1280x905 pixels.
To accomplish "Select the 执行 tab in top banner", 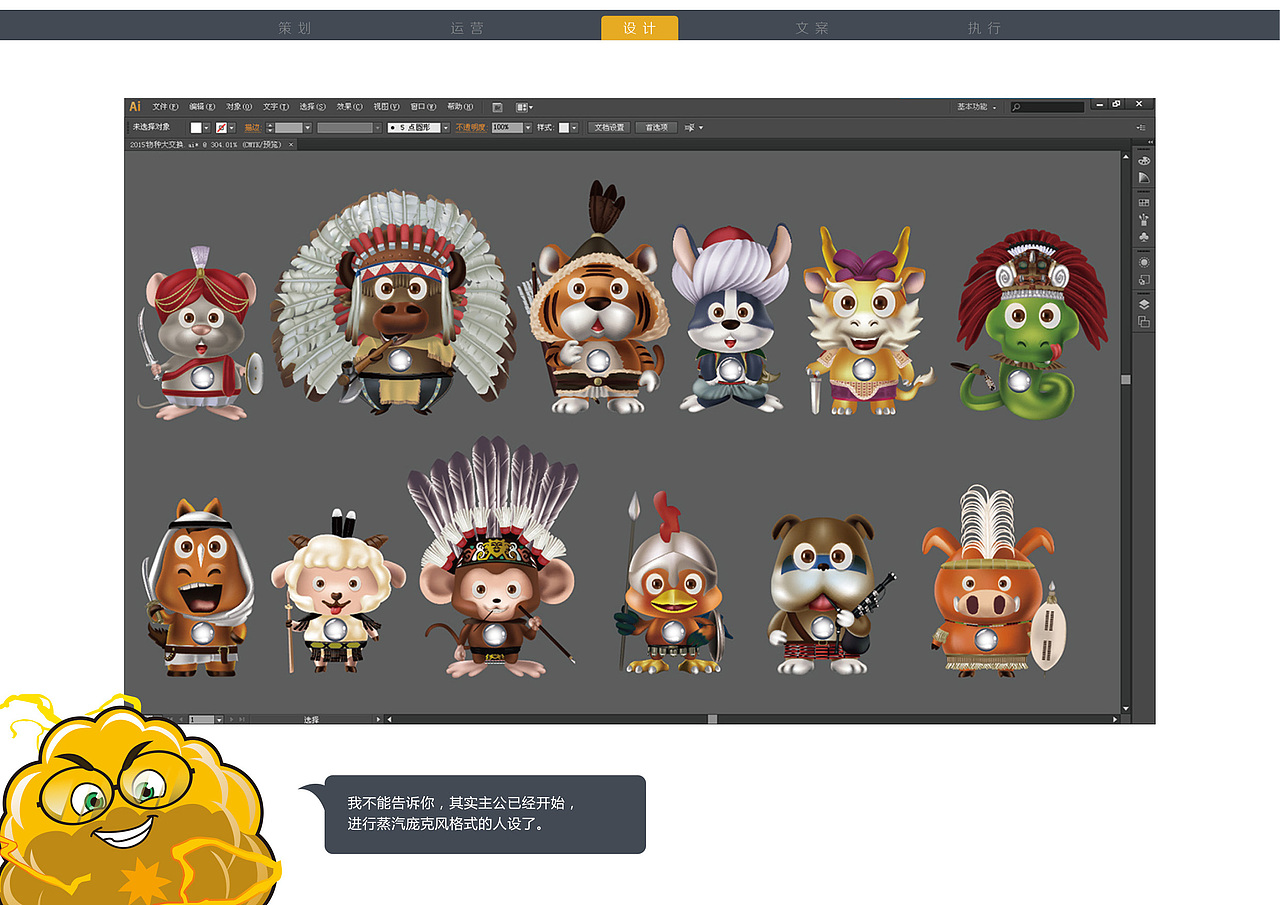I will 984,28.
